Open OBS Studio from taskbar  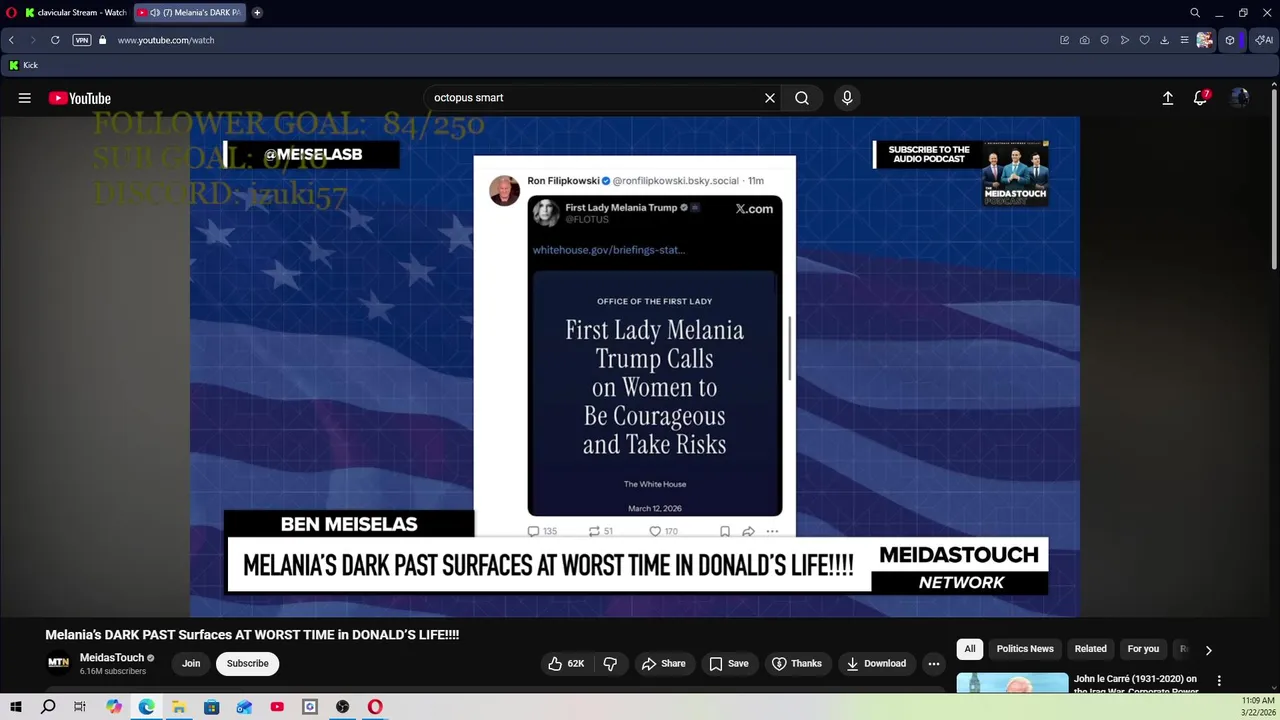click(343, 707)
